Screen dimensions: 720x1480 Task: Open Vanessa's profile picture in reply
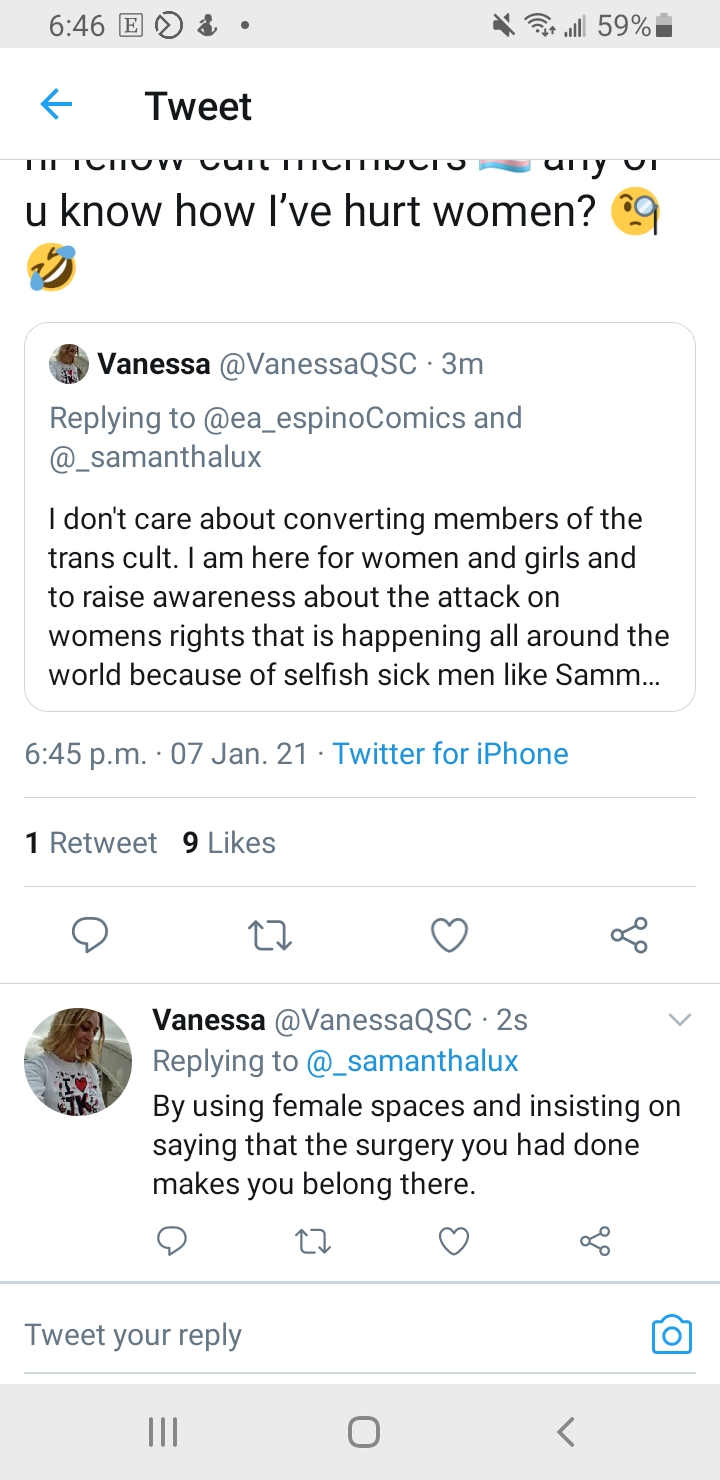pyautogui.click(x=78, y=1062)
